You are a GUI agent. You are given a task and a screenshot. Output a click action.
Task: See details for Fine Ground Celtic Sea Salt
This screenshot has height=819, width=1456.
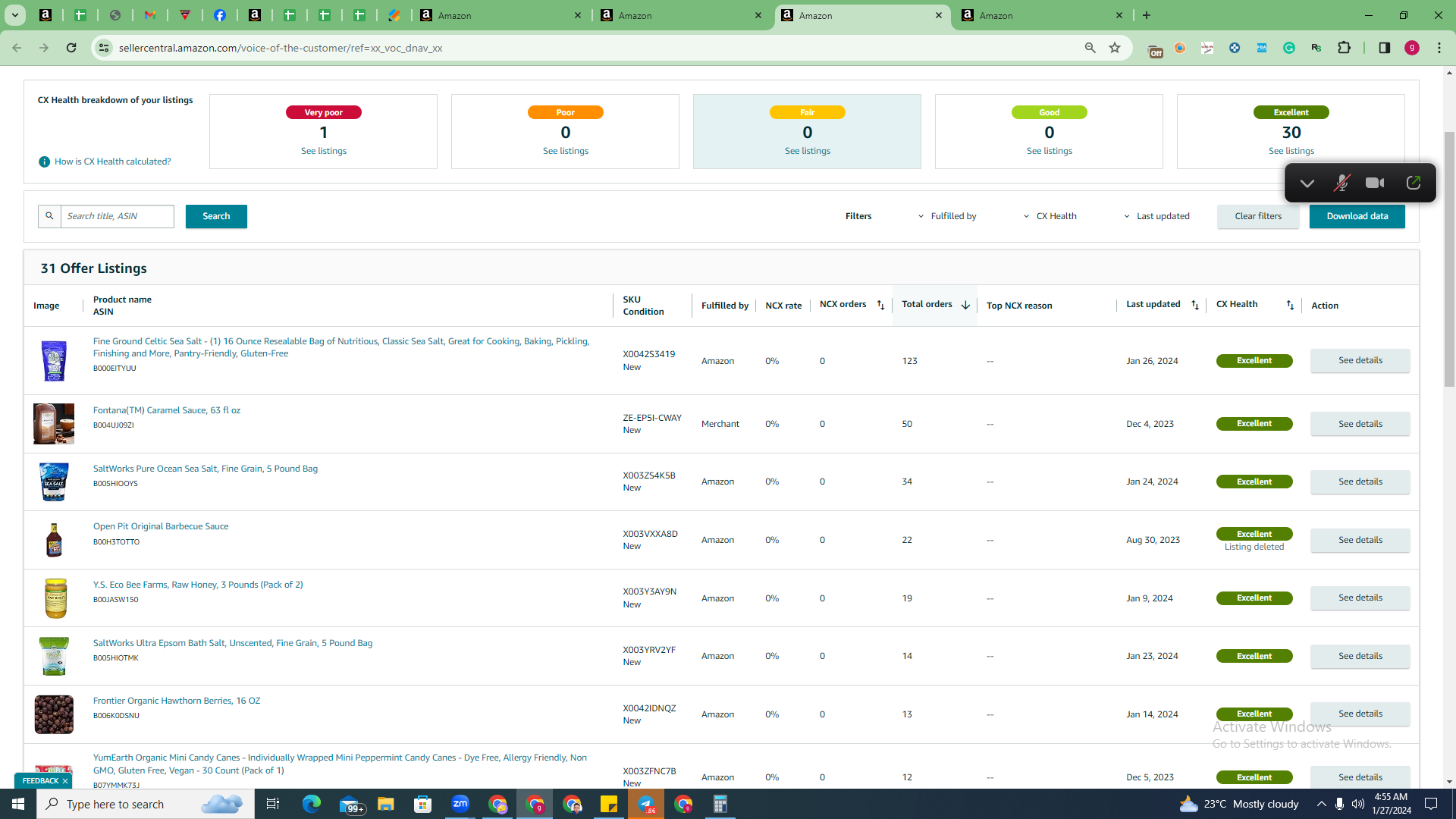pos(1360,360)
